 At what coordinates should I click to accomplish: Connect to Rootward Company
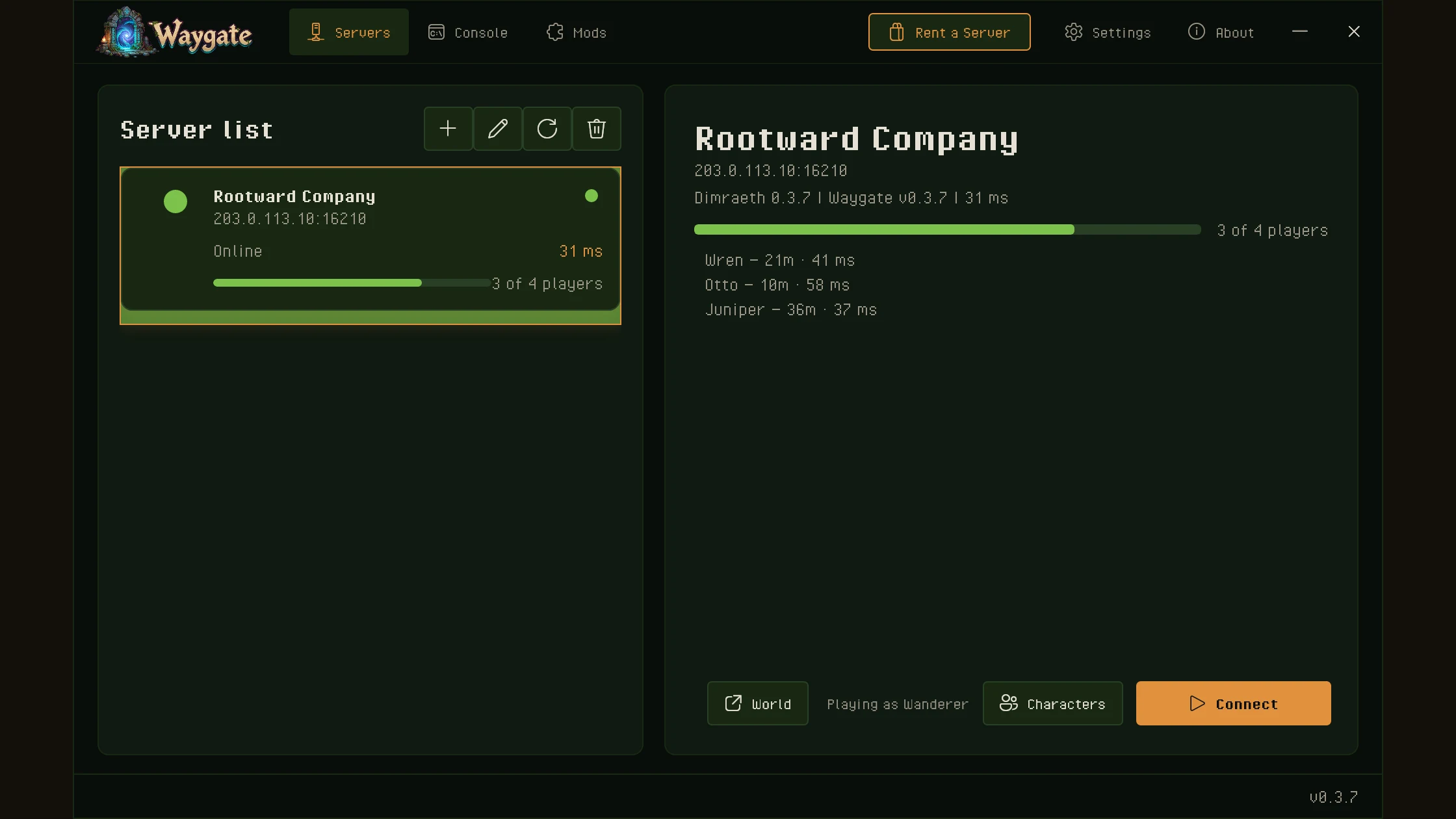(1234, 703)
